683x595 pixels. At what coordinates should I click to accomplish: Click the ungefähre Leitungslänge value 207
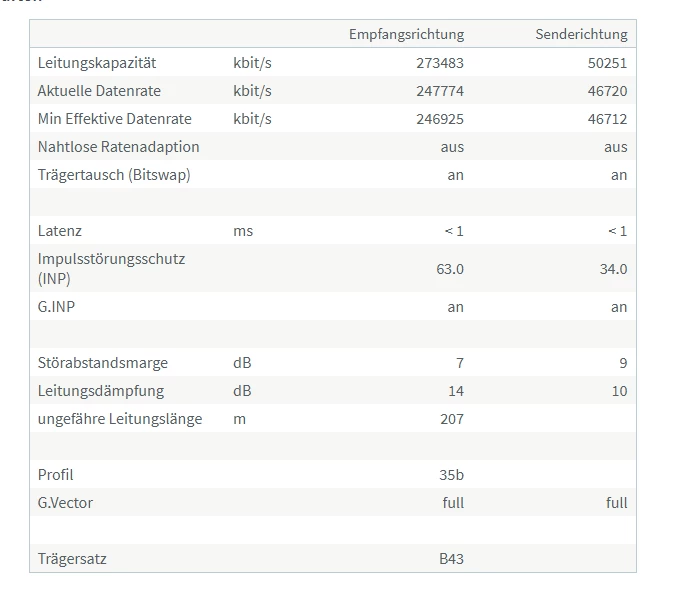point(452,419)
